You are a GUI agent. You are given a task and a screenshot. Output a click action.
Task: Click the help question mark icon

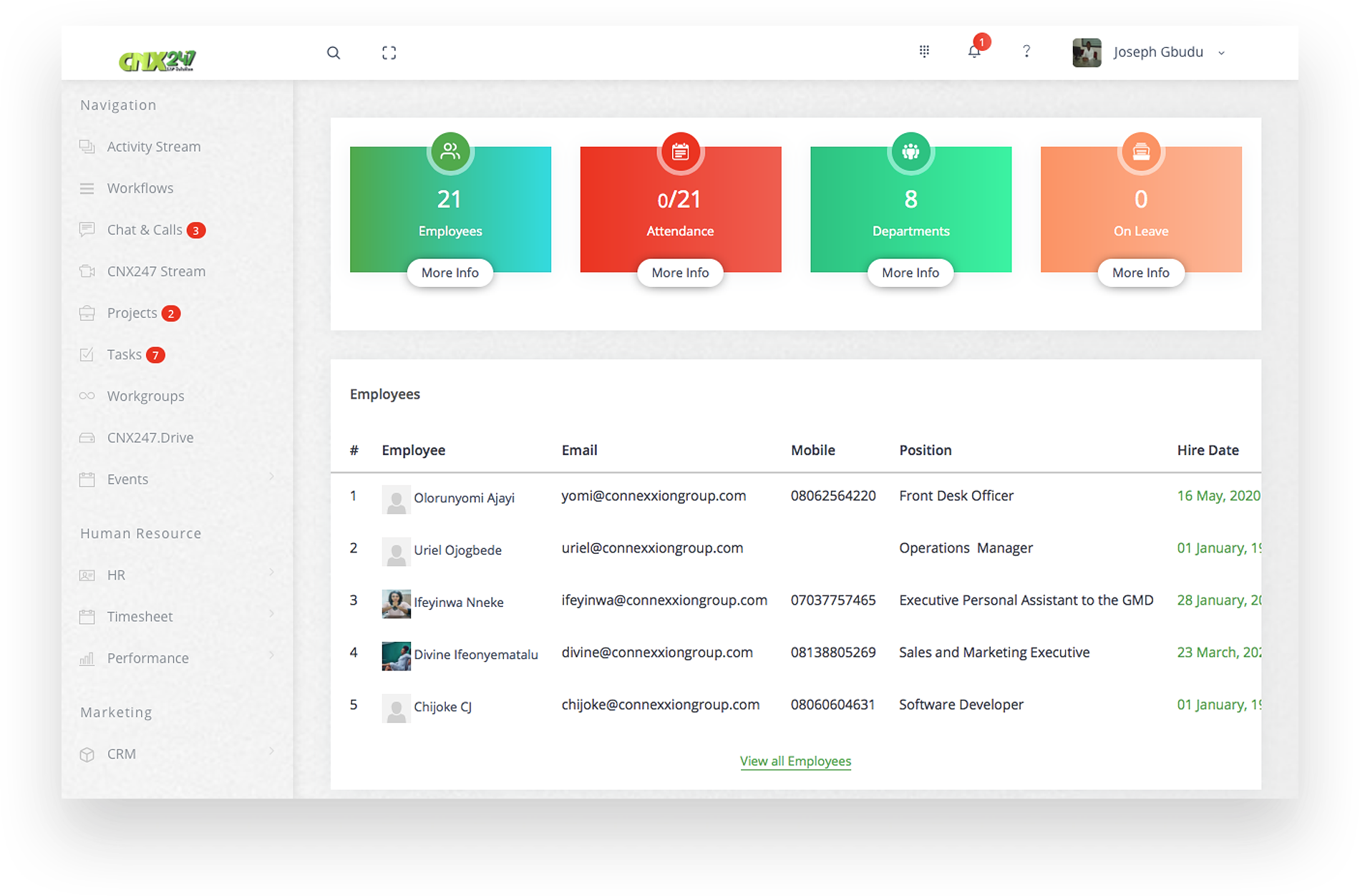point(1026,52)
